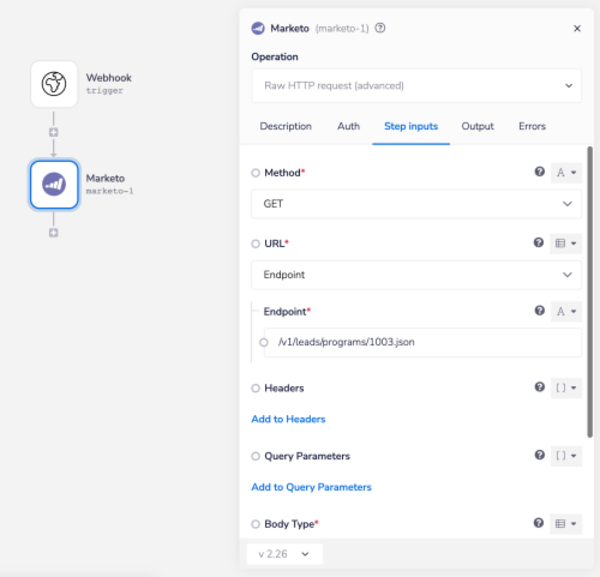Click the Query Parameters field label
600x577 pixels.
coord(307,456)
